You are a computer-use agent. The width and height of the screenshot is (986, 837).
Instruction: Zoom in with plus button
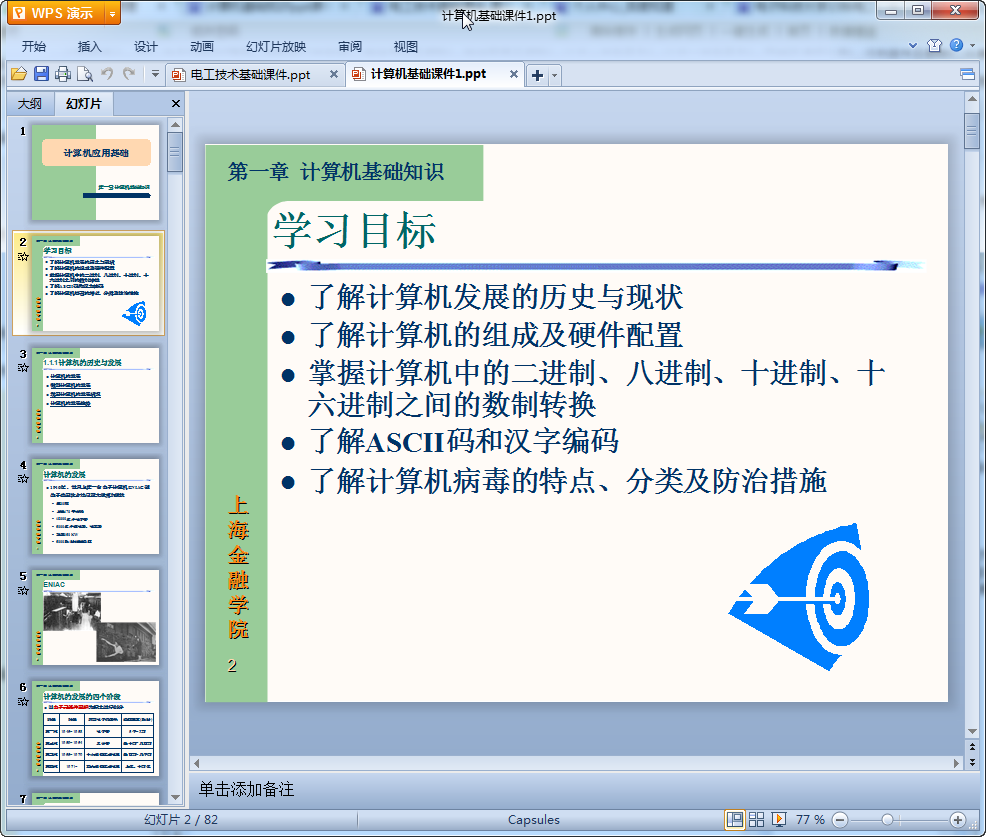(958, 819)
